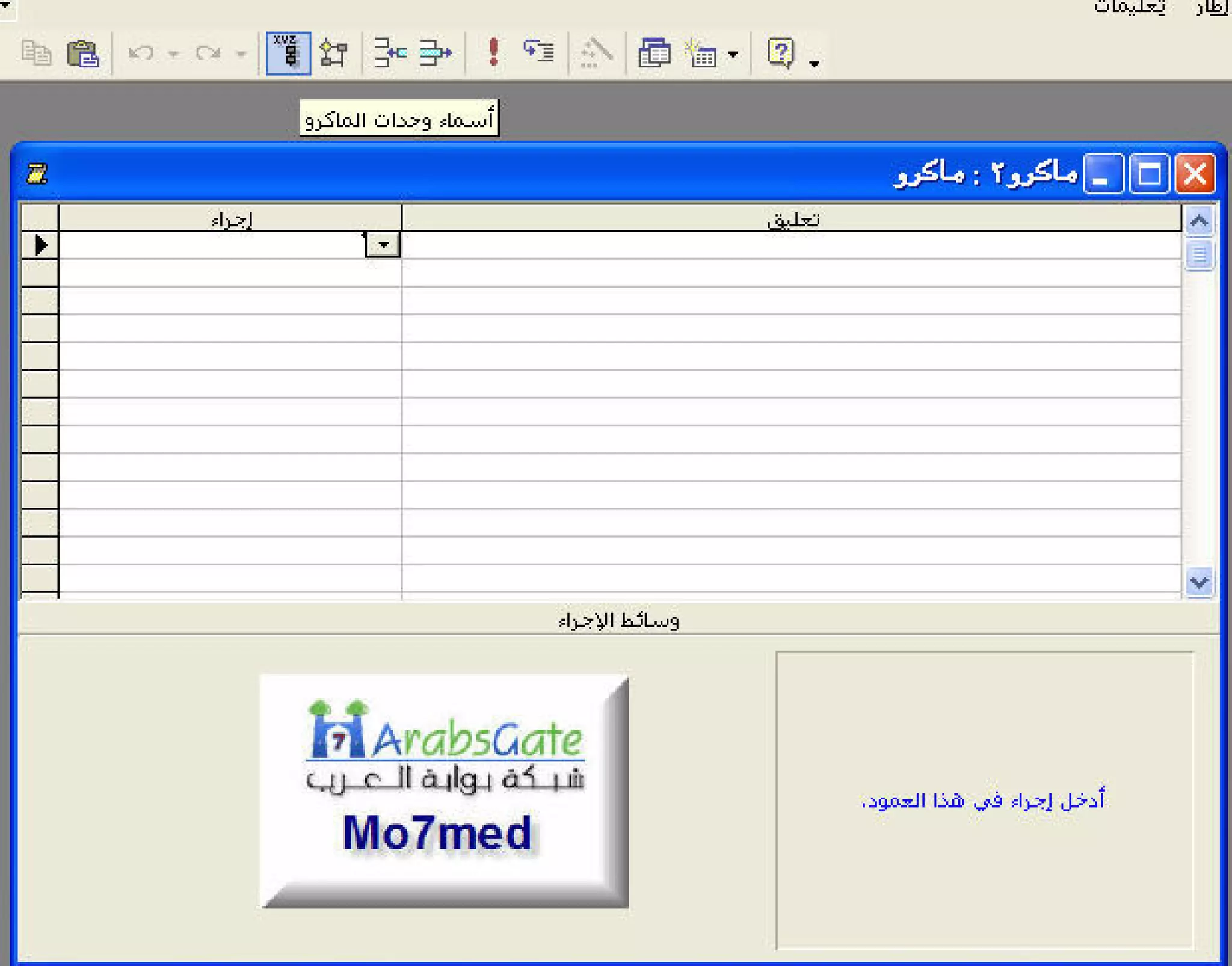Open the action dropdown in the first row

[383, 245]
